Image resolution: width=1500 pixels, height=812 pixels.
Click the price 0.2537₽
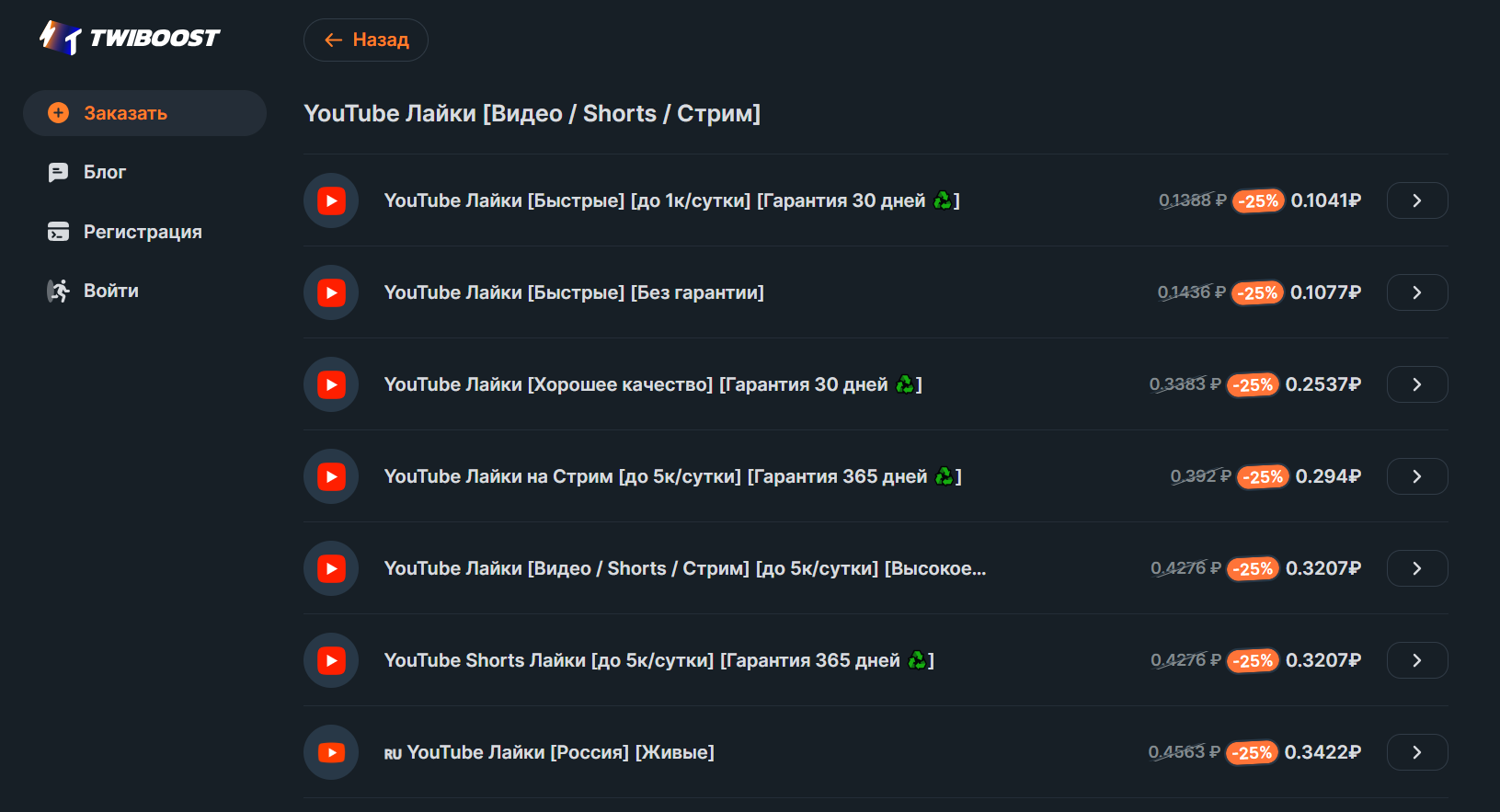[1323, 384]
